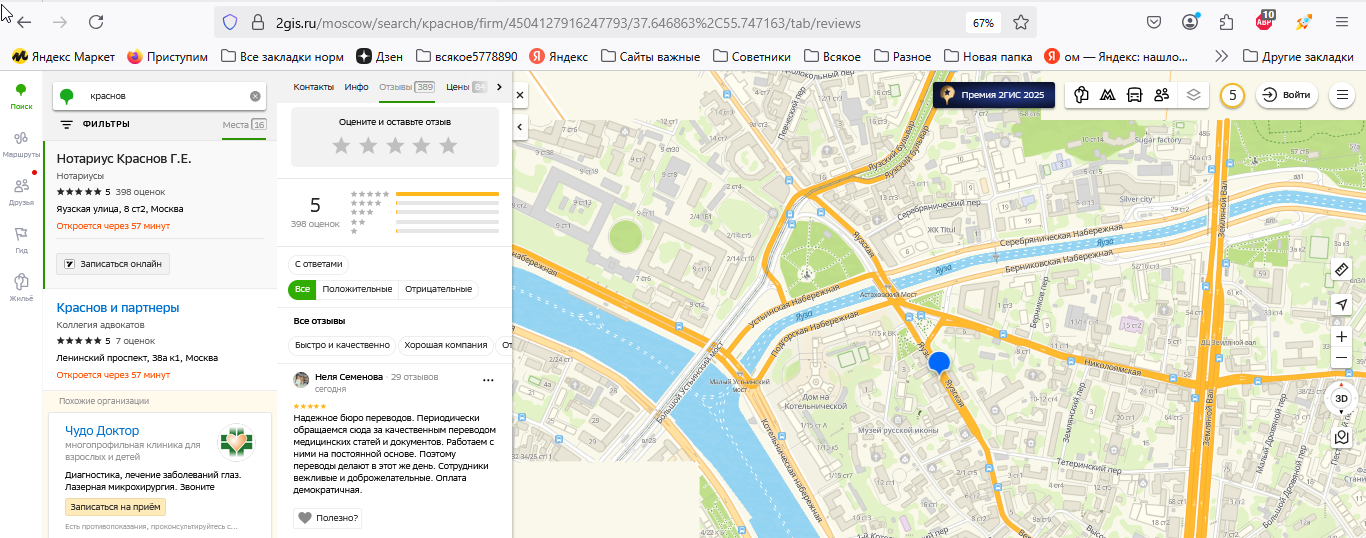1366x538 pixels.
Task: Toggle the 3D map view
Action: point(1342,398)
